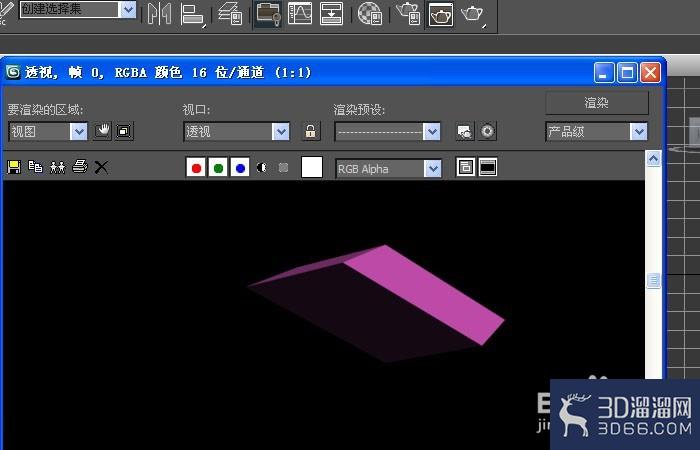Clear the rendered image X icon
700x450 pixels.
pos(101,167)
